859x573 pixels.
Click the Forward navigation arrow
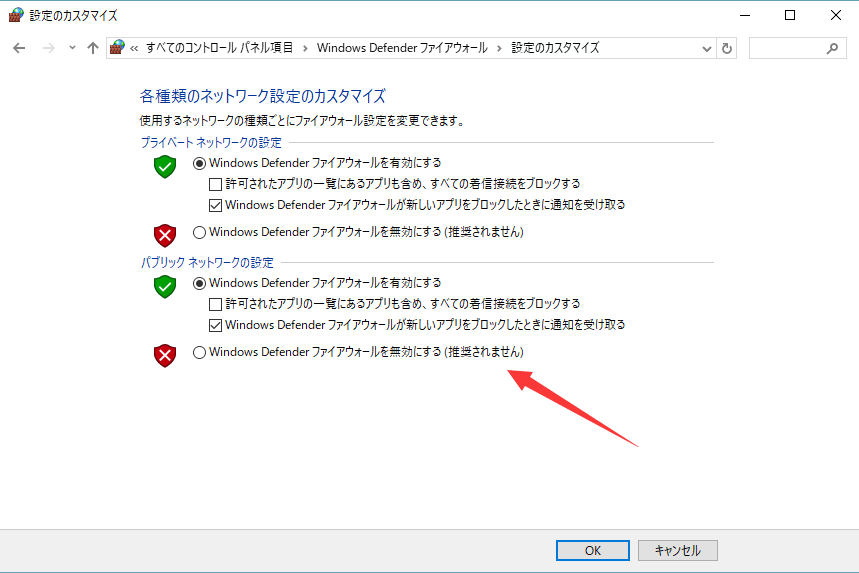point(47,48)
